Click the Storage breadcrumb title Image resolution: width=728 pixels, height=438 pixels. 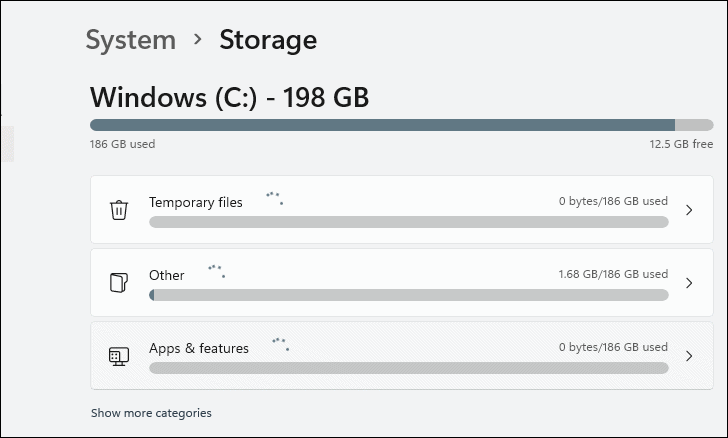tap(268, 40)
